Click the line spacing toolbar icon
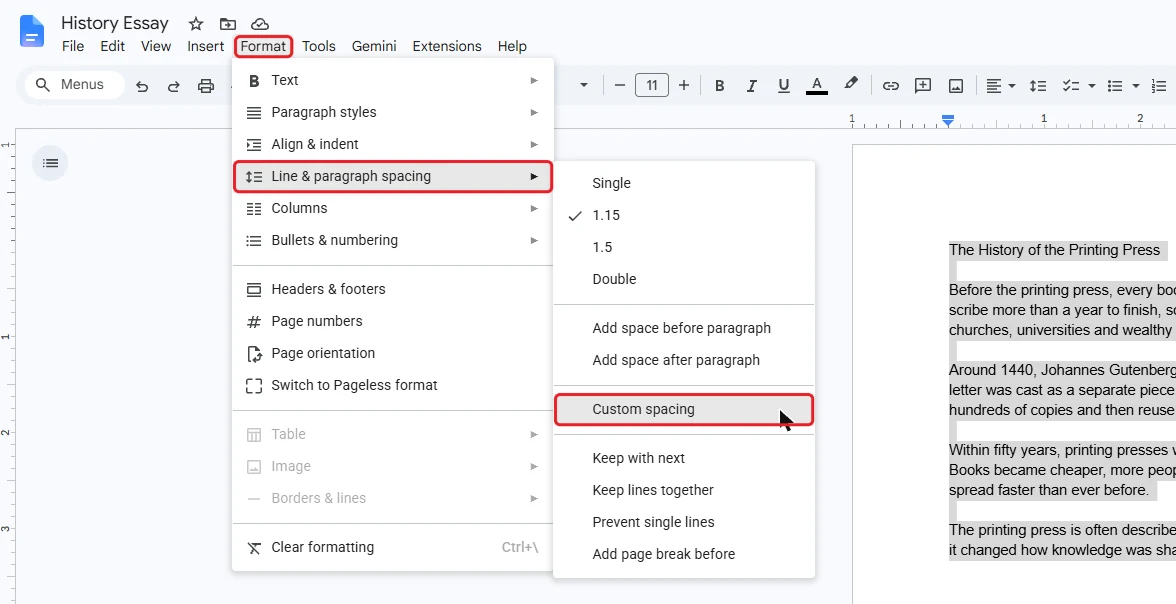This screenshot has width=1176, height=604. click(1037, 86)
